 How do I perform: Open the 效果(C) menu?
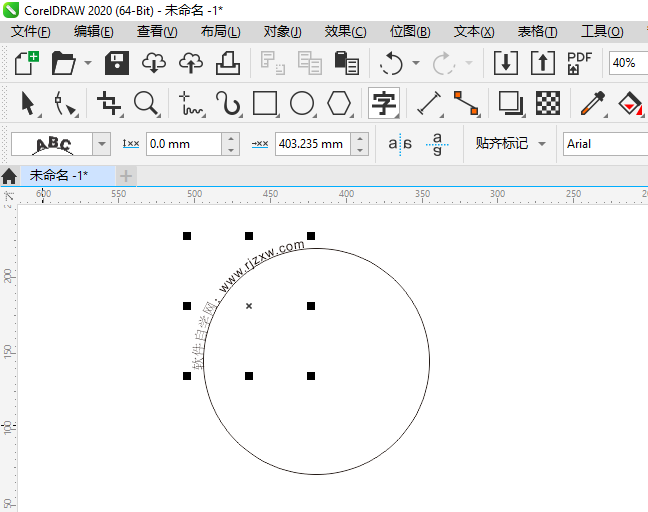click(x=345, y=32)
